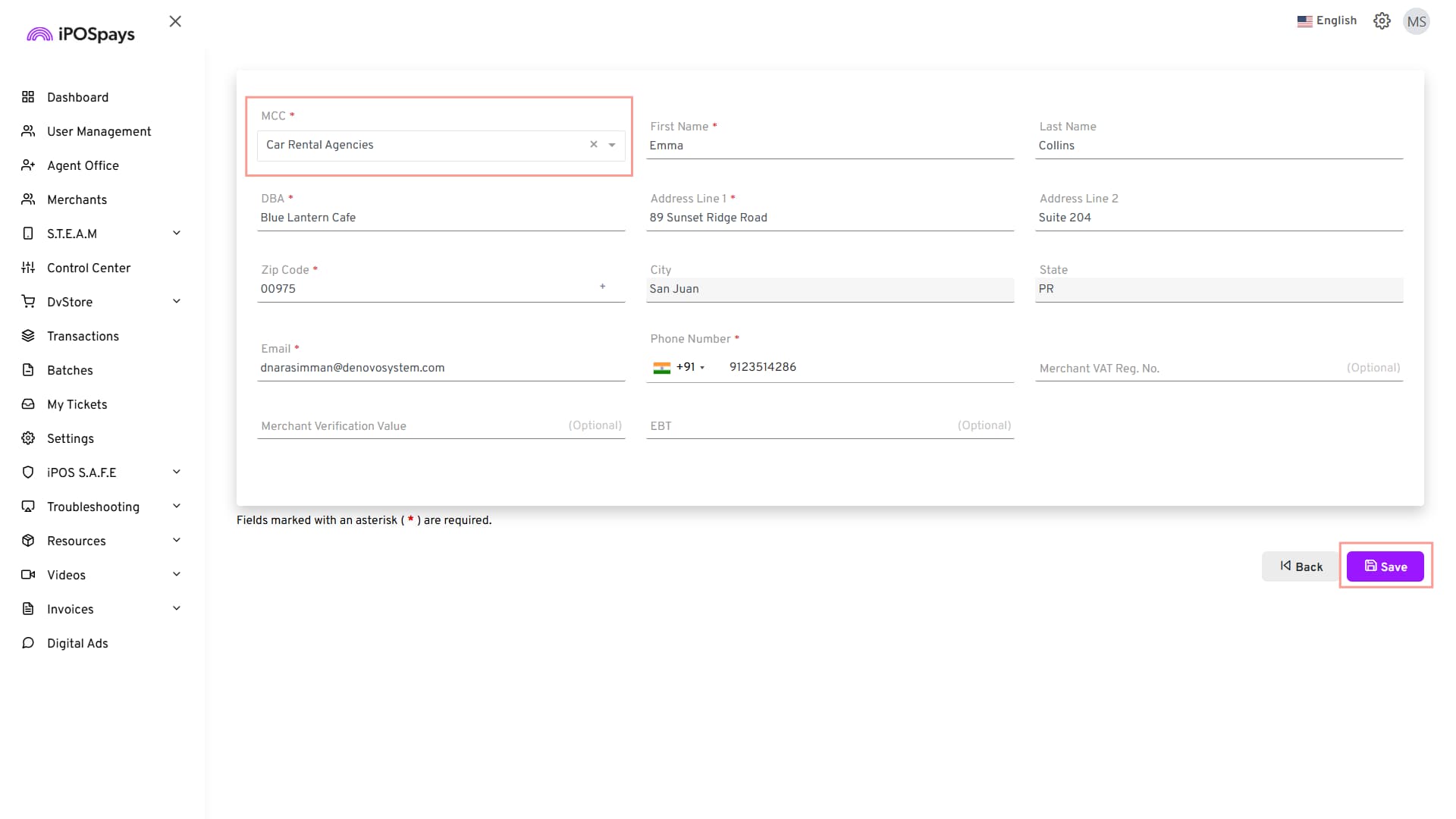Click the Agent Office add-user icon
Image resolution: width=1456 pixels, height=819 pixels.
pyautogui.click(x=28, y=165)
